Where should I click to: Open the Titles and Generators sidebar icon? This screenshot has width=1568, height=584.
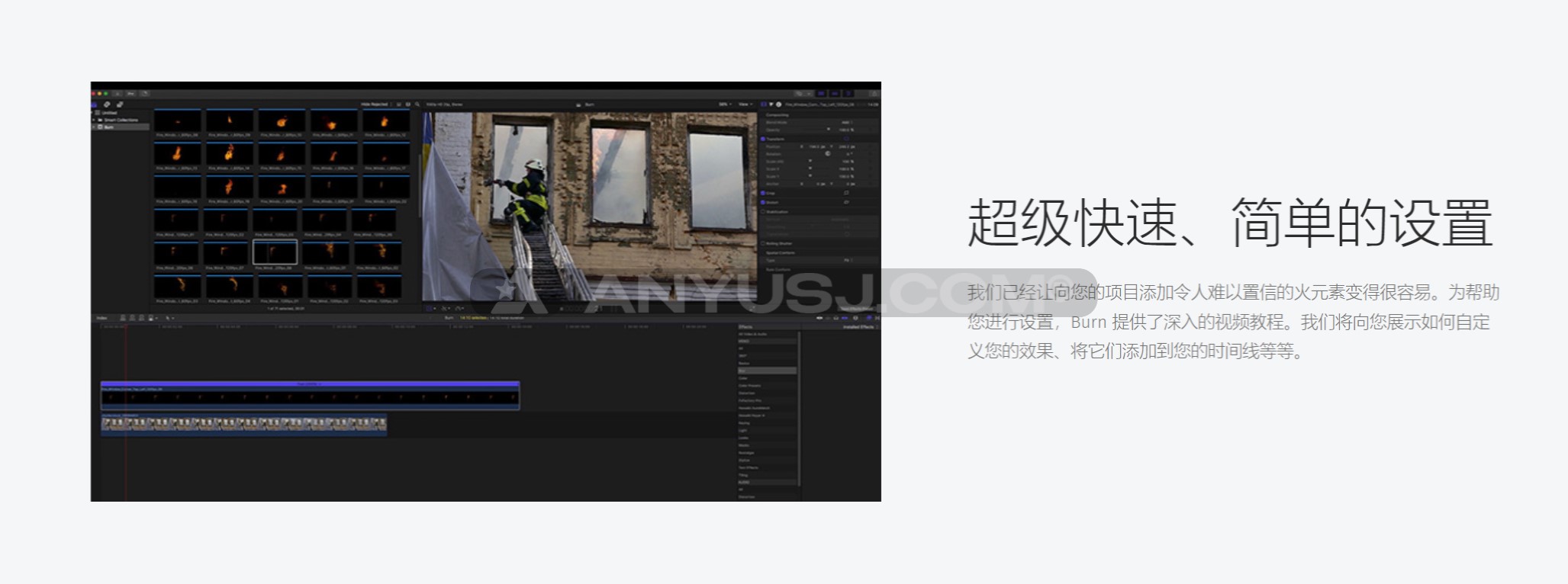pos(120,104)
